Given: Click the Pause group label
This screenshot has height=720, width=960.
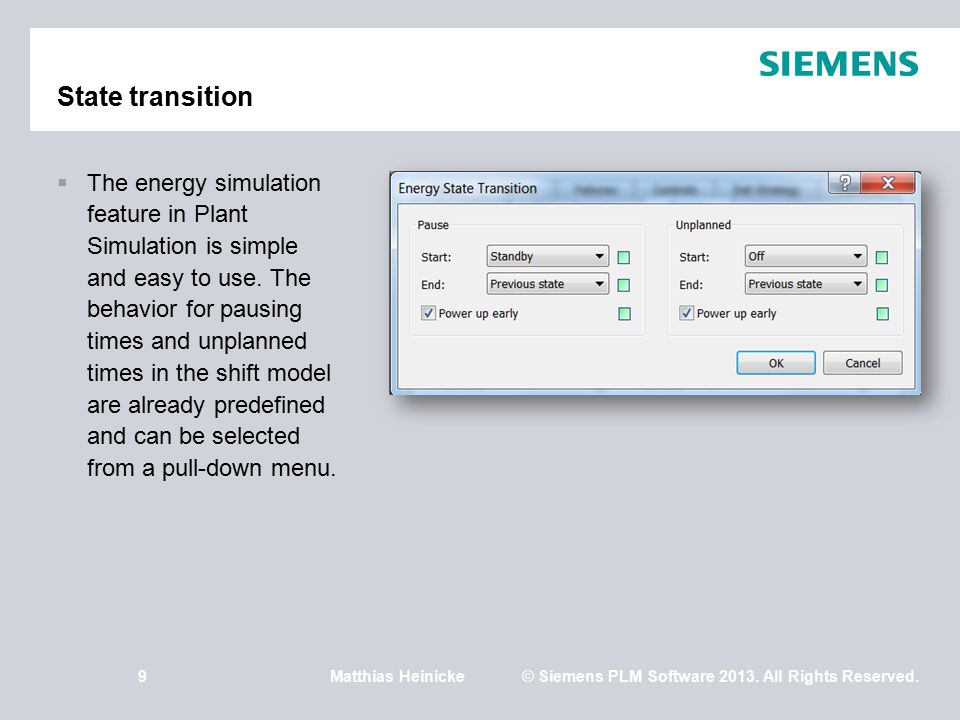Looking at the screenshot, I should tap(433, 225).
